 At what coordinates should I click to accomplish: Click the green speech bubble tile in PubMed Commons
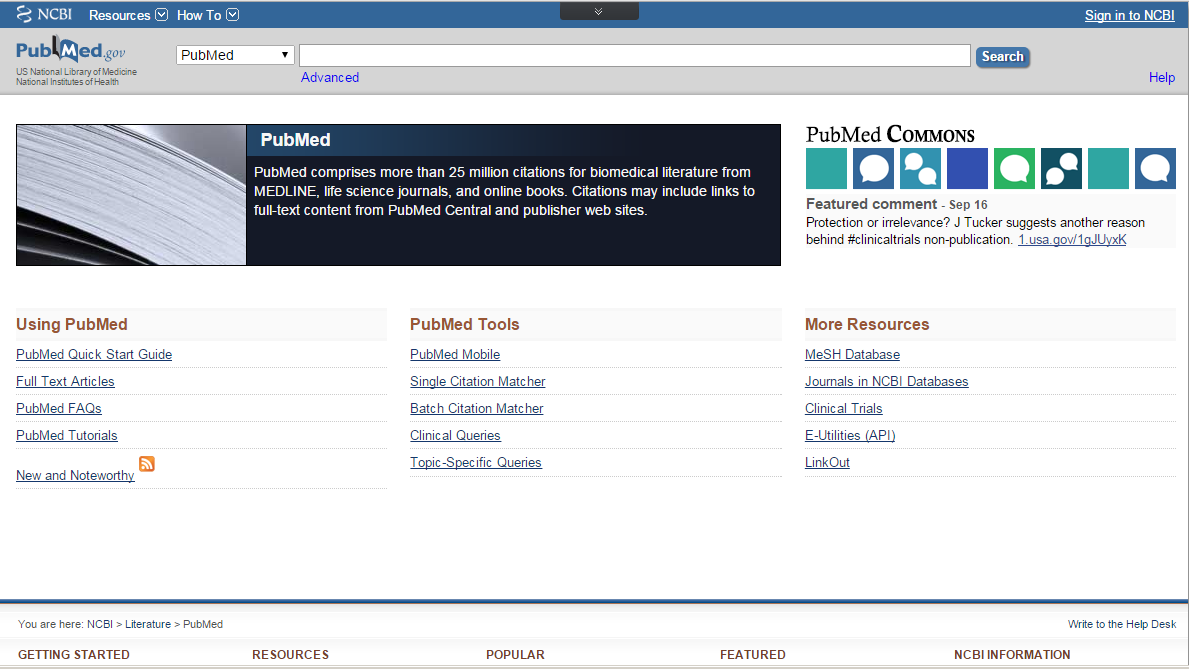(1014, 169)
